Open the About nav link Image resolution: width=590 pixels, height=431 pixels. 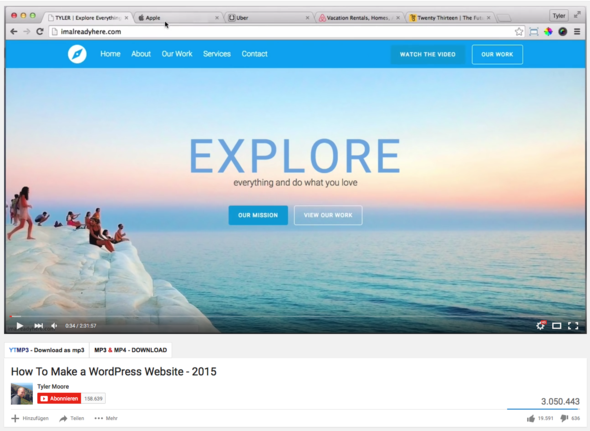tap(141, 54)
